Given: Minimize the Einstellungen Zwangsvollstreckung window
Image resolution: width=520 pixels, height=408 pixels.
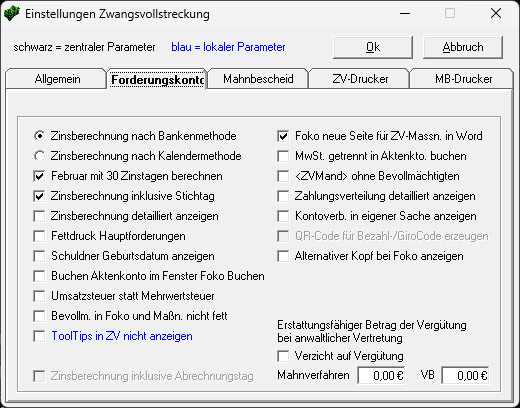Looking at the screenshot, I should pos(405,14).
